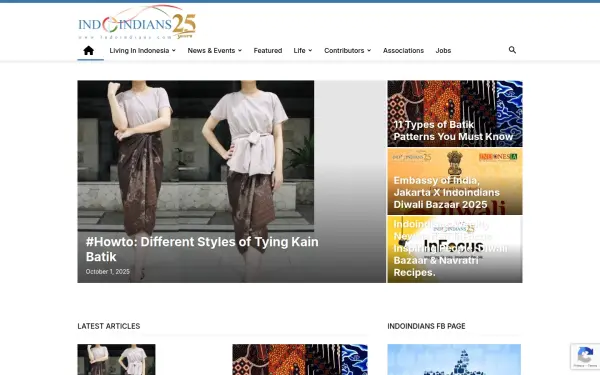Click the Facebook page cover image
Viewport: 600px width, 375px height.
coord(454,359)
